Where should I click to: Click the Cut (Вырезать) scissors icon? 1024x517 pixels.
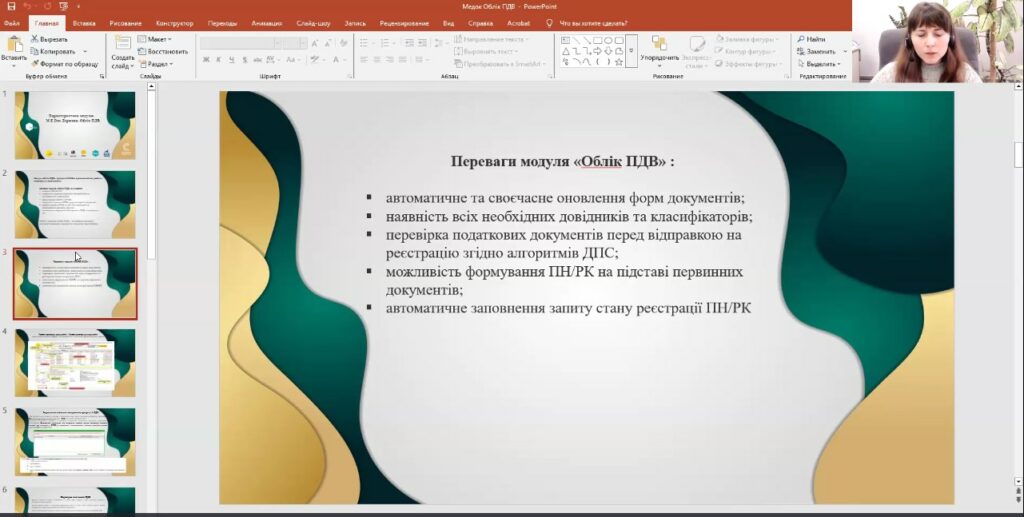(x=35, y=39)
